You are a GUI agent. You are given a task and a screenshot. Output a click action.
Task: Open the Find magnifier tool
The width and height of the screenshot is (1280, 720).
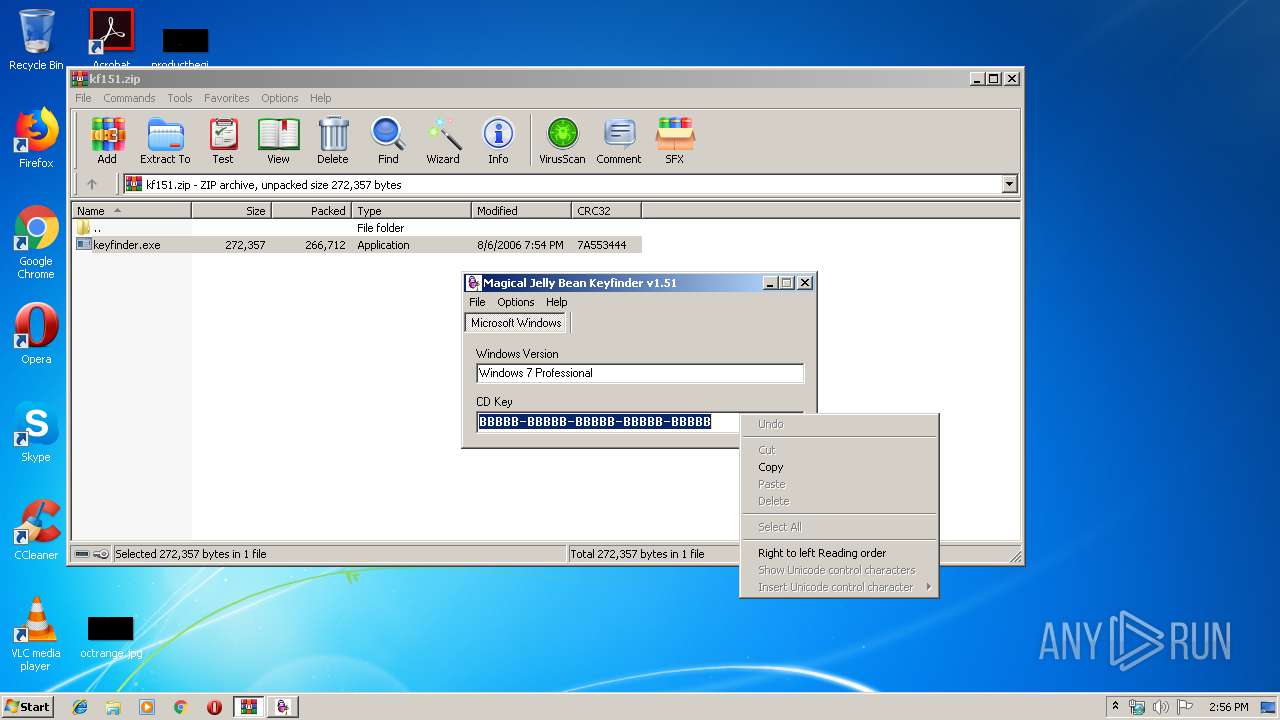(x=388, y=141)
